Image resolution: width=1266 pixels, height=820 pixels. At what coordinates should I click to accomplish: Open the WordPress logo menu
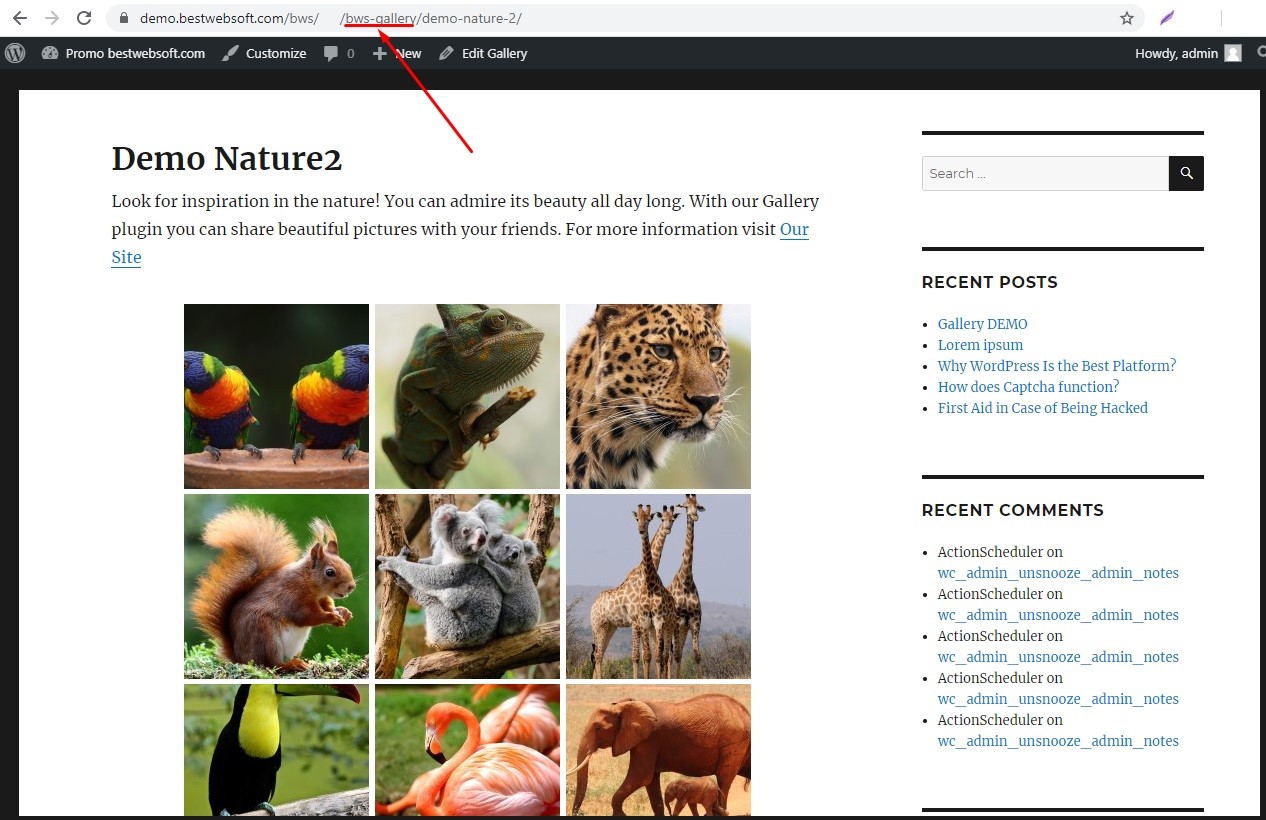pos(15,53)
